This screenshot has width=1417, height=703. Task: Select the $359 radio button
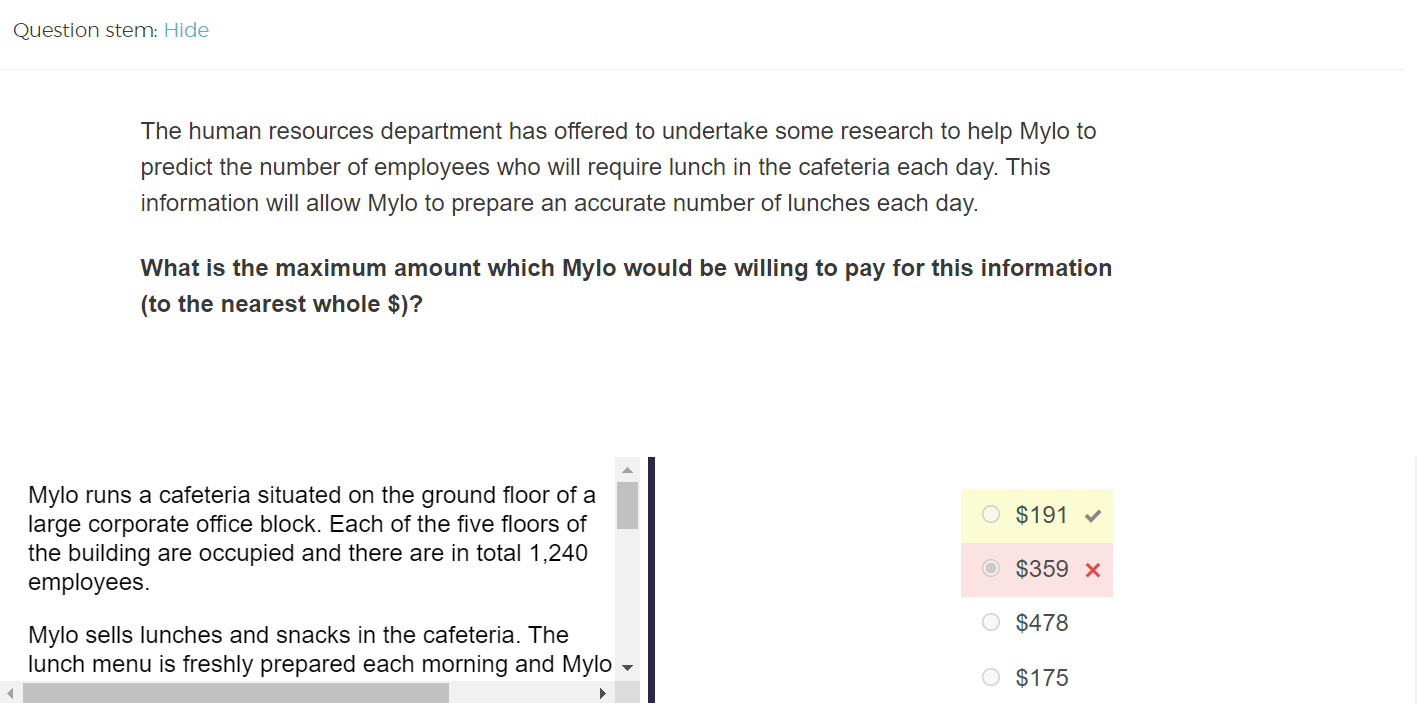[991, 569]
